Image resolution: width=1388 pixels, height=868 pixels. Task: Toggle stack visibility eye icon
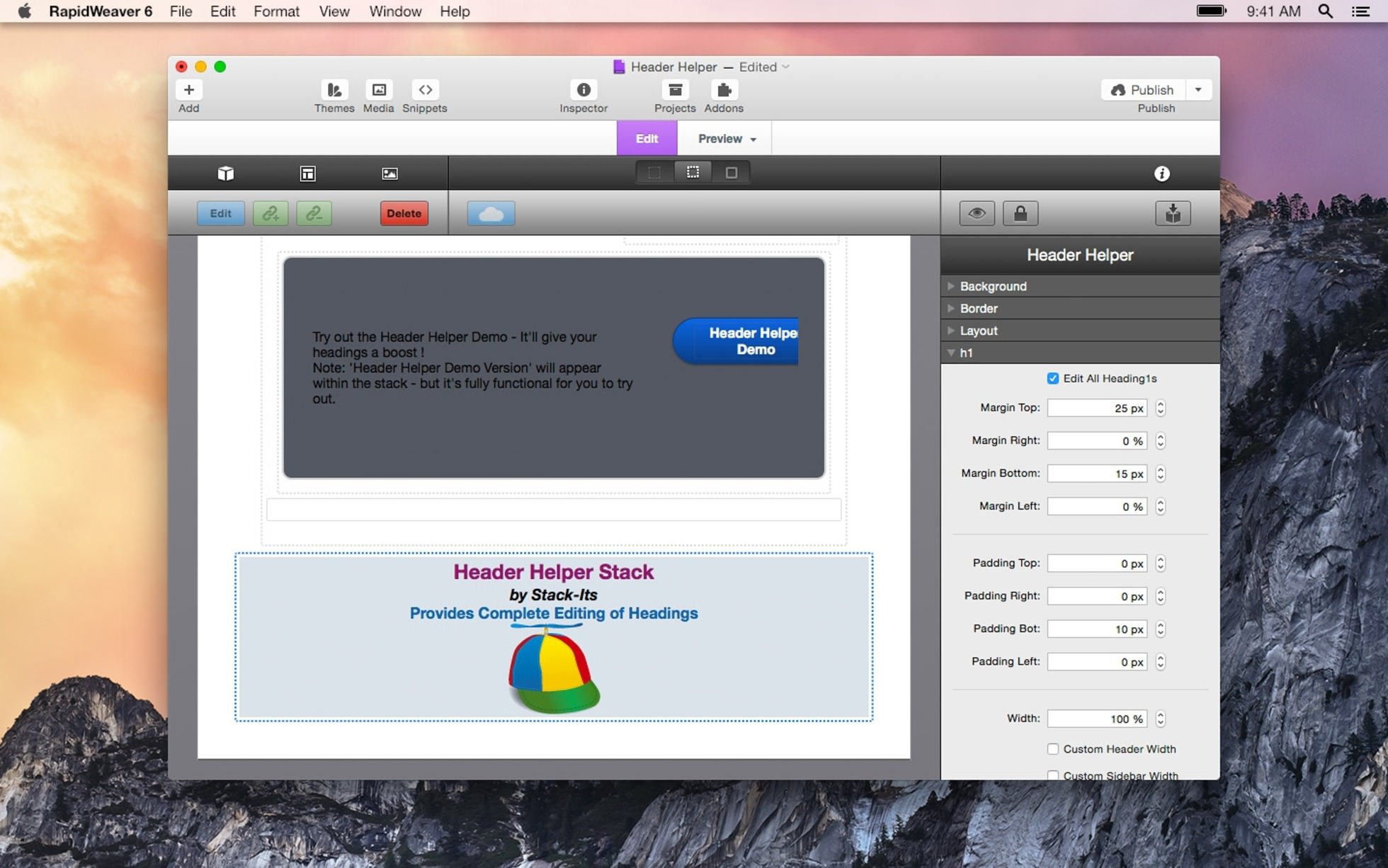pos(977,213)
